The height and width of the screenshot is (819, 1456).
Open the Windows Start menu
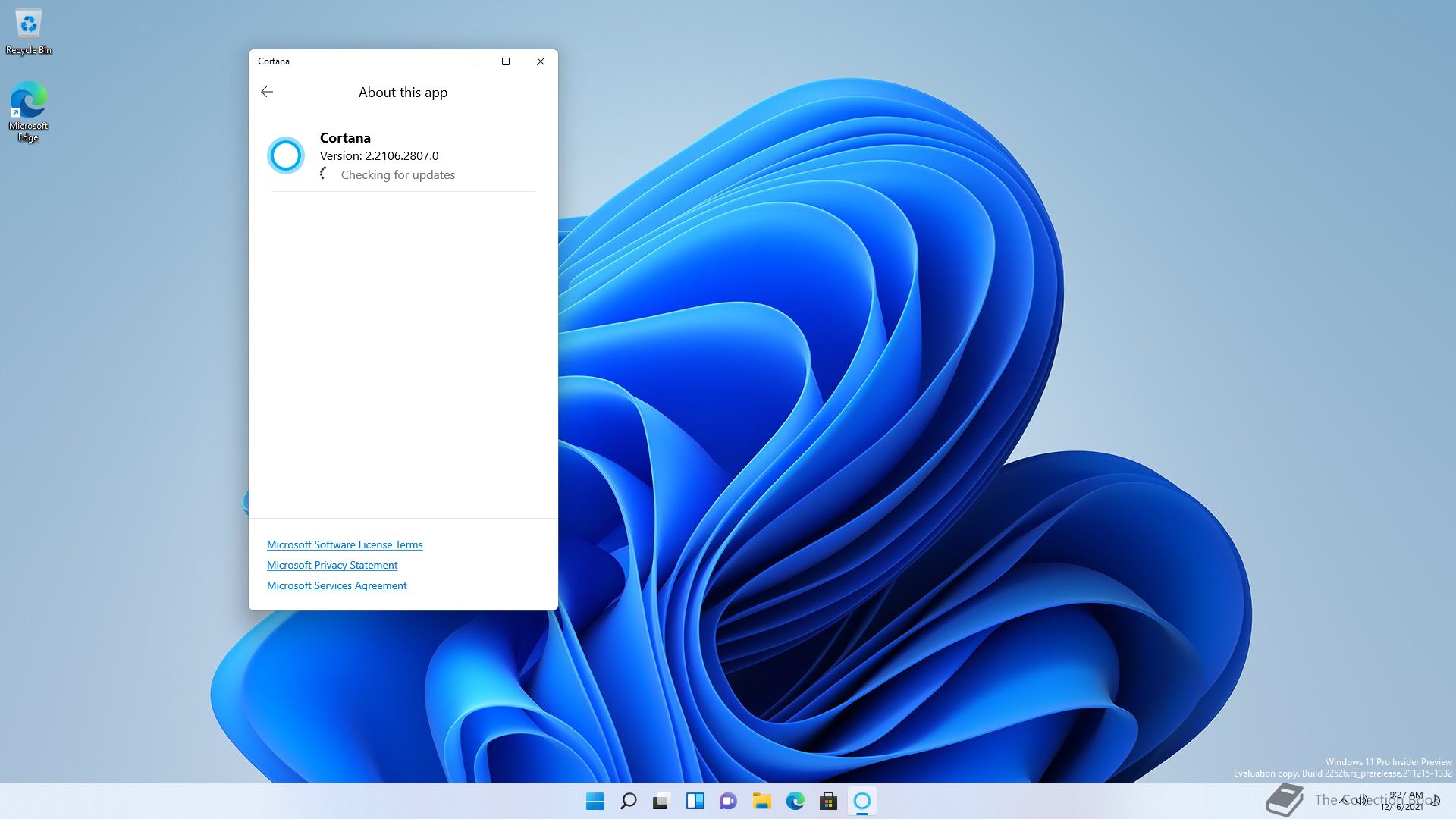pos(595,801)
